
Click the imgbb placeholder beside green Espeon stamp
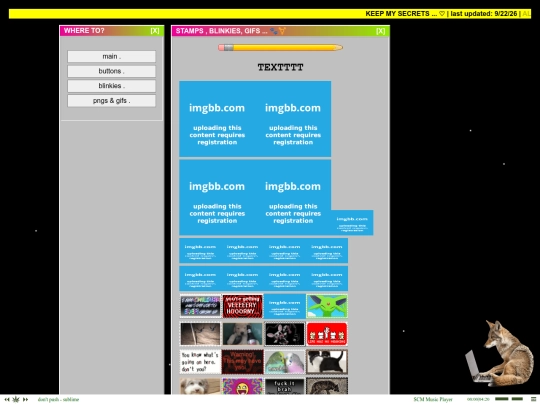click(x=284, y=306)
